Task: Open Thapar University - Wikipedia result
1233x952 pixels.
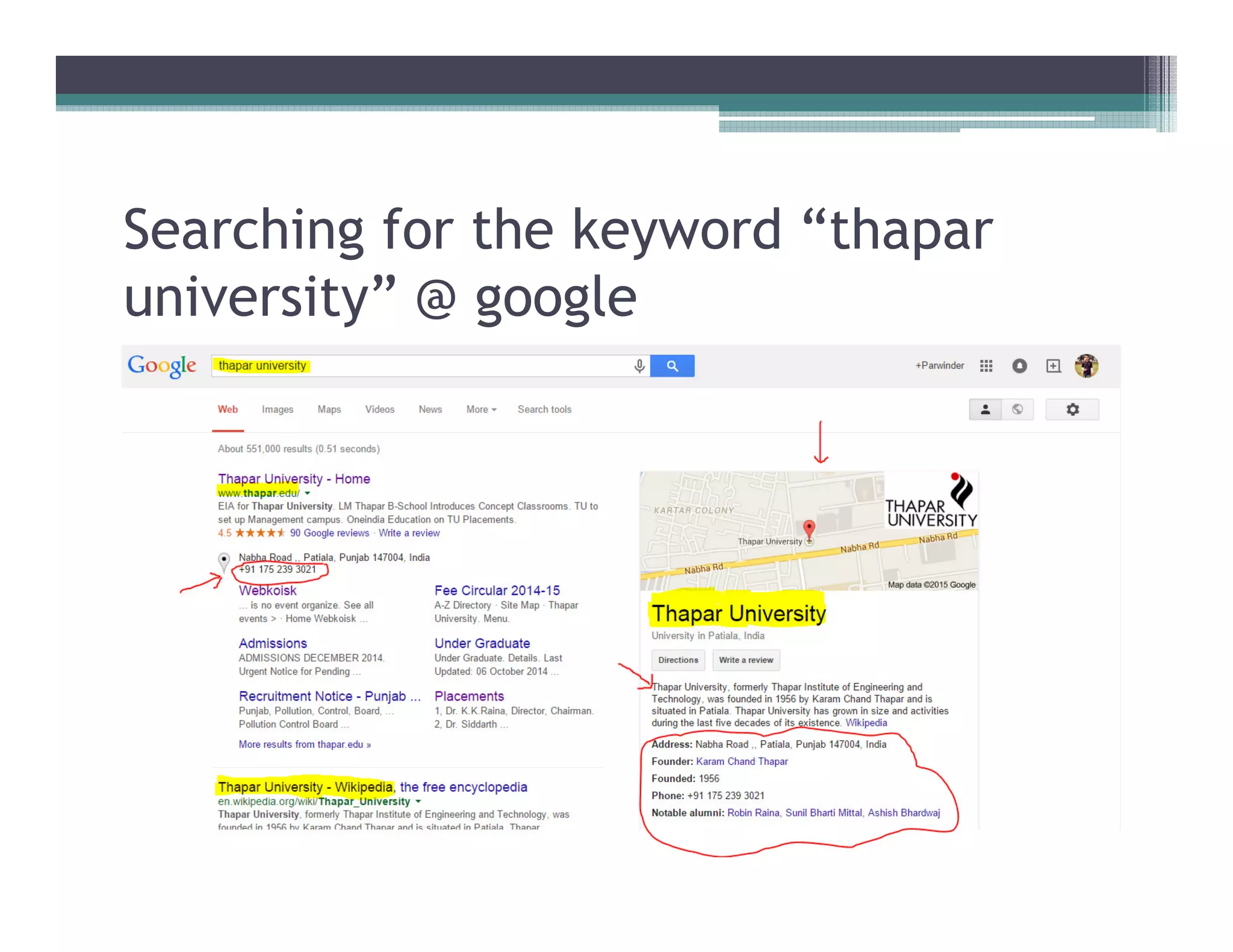Action: coord(372,787)
